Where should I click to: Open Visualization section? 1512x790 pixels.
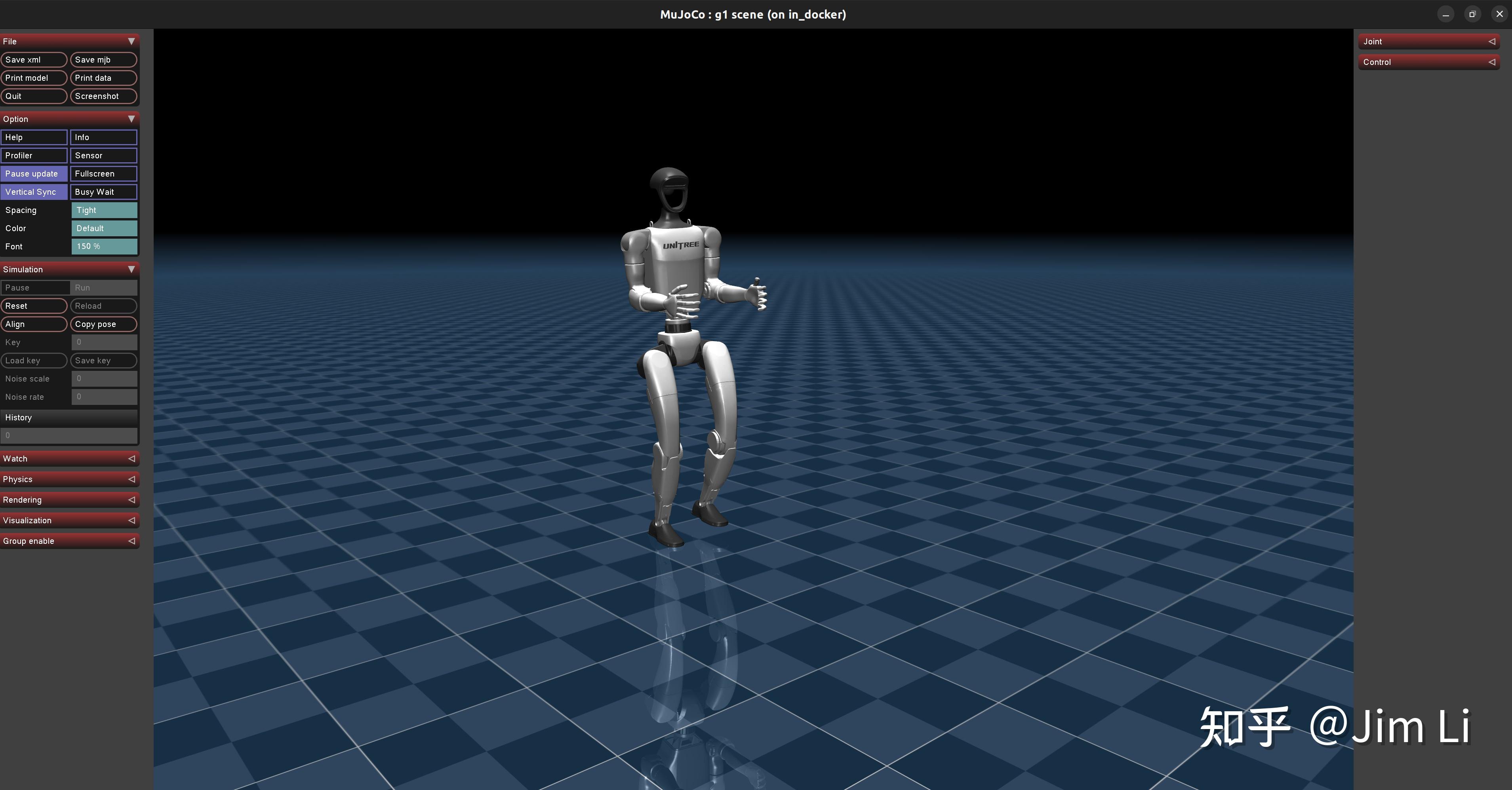pos(69,520)
